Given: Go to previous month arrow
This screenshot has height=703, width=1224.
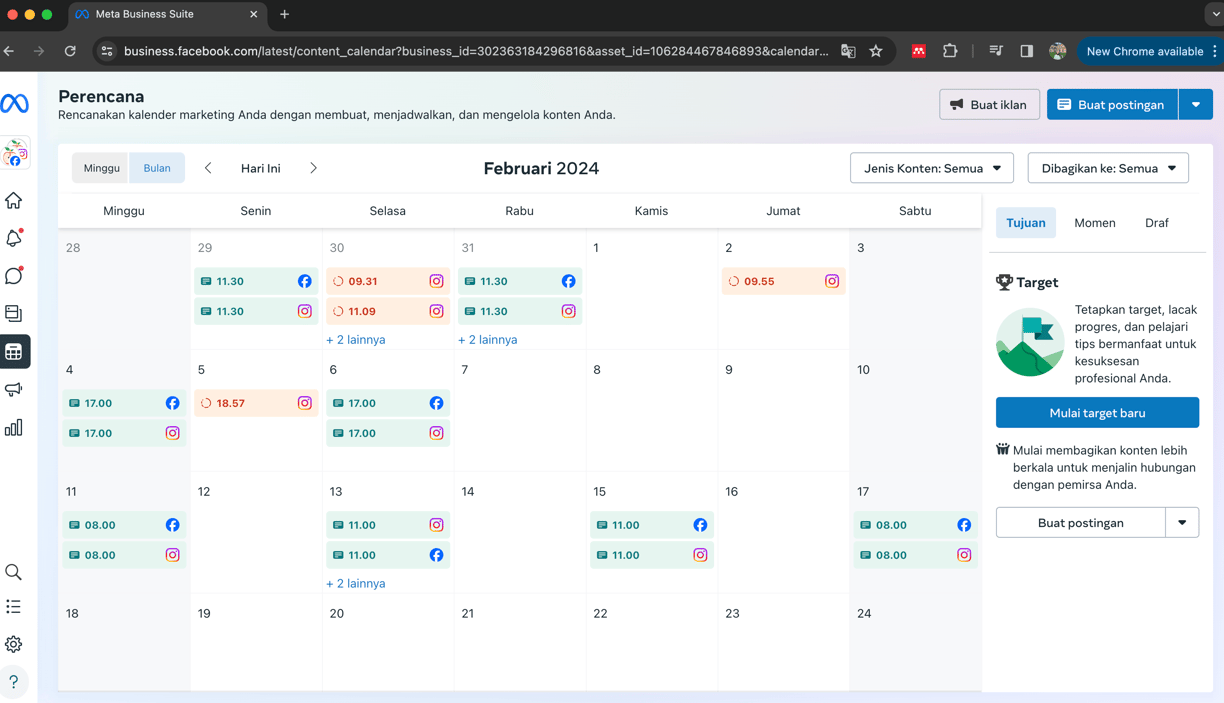Looking at the screenshot, I should 208,168.
